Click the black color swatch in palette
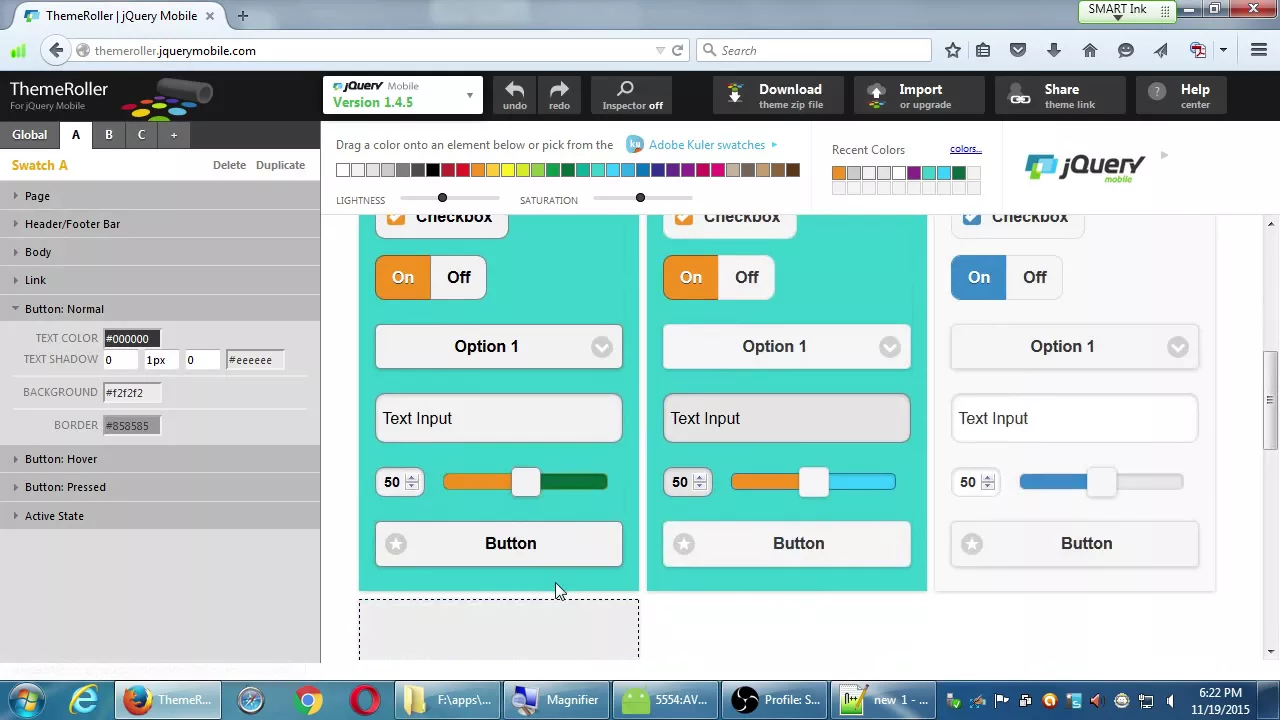Viewport: 1280px width, 720px height. pyautogui.click(x=433, y=170)
